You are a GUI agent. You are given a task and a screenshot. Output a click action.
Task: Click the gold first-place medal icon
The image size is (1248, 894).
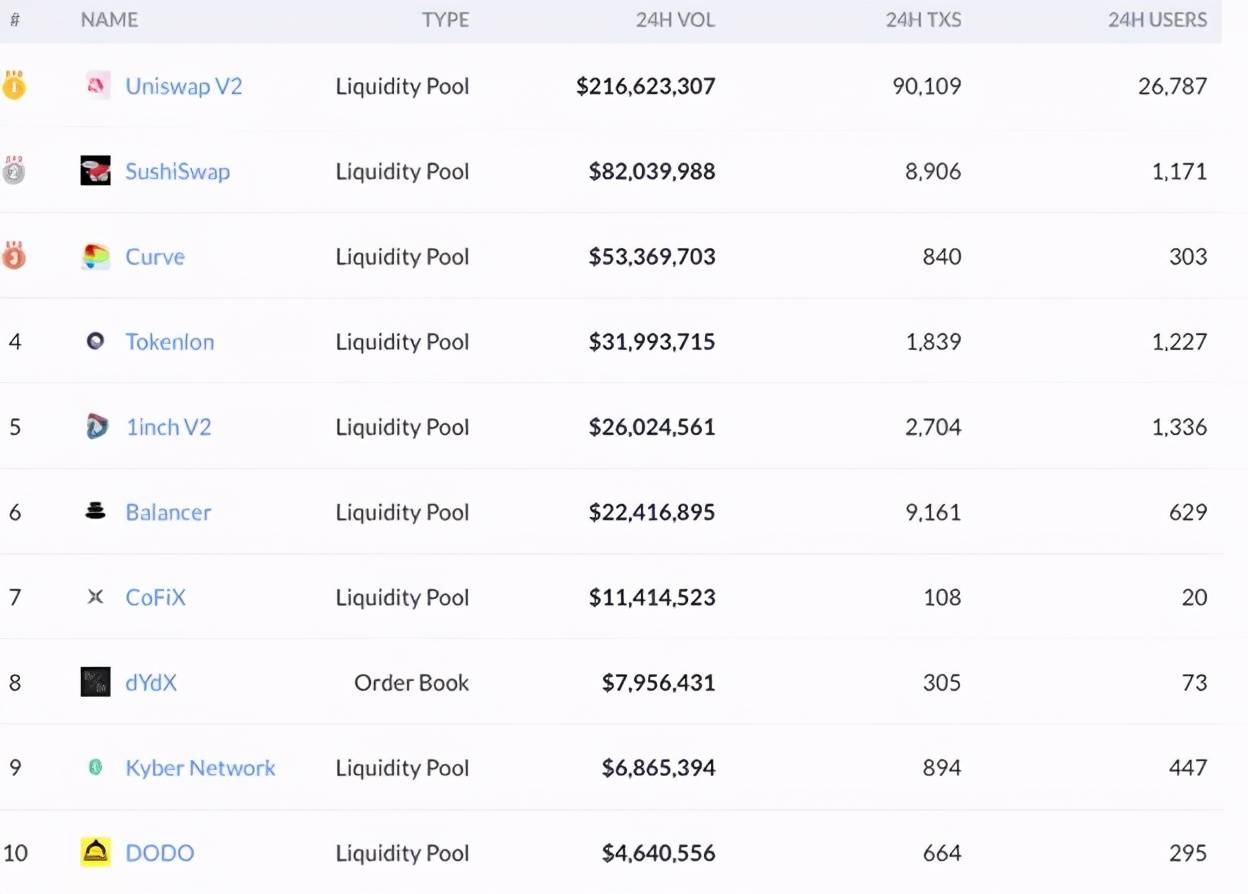click(x=14, y=86)
